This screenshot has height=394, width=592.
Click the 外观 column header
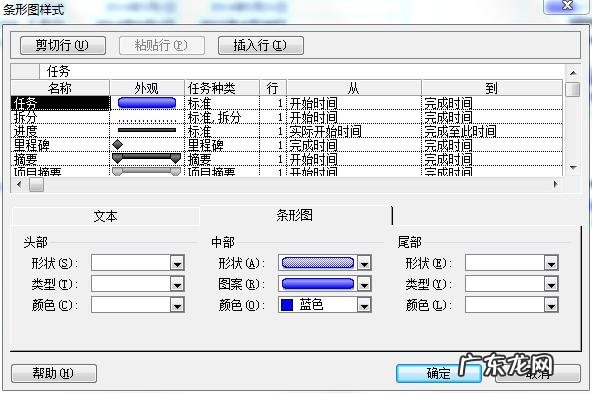147,88
